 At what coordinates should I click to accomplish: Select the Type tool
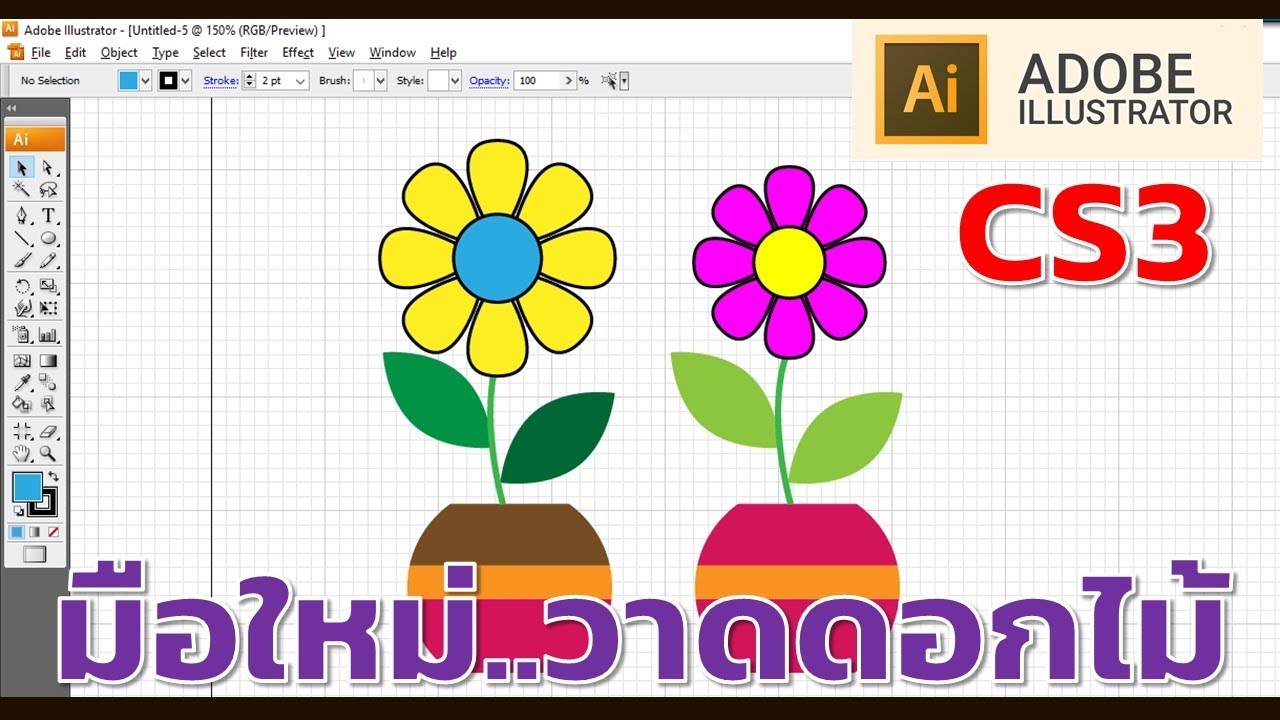coord(47,215)
